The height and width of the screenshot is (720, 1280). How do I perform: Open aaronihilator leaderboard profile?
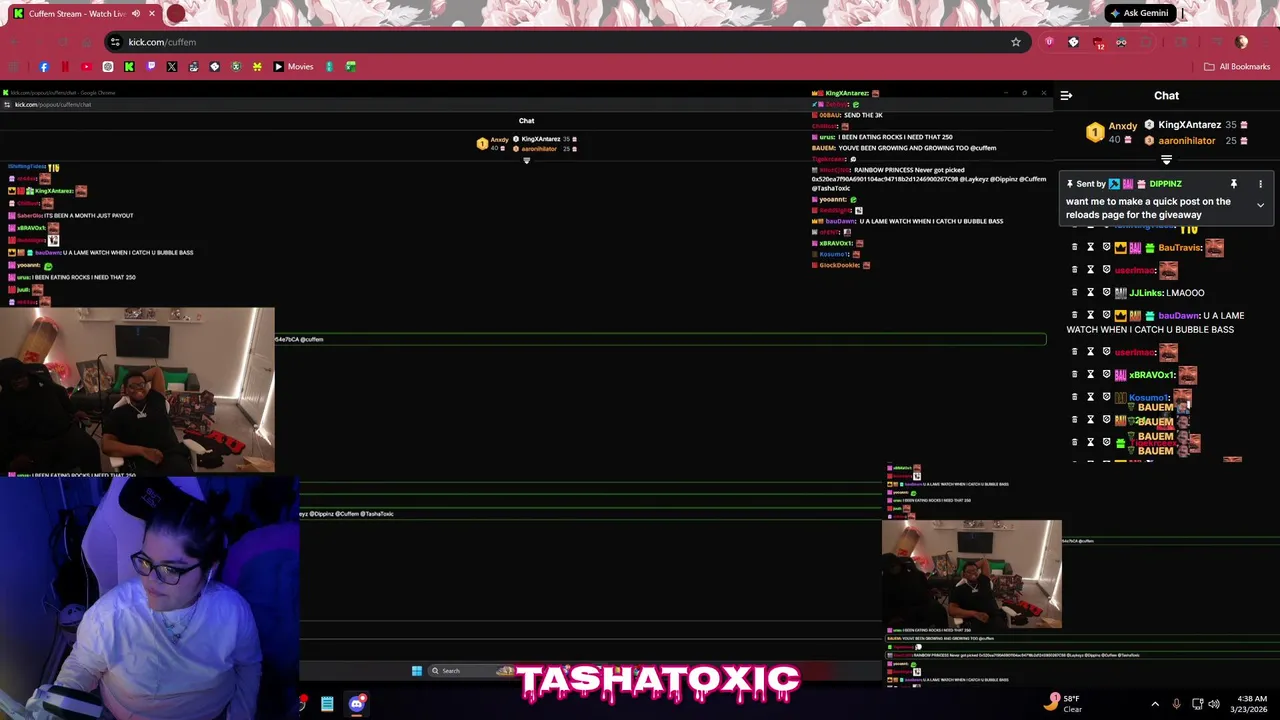[1187, 141]
